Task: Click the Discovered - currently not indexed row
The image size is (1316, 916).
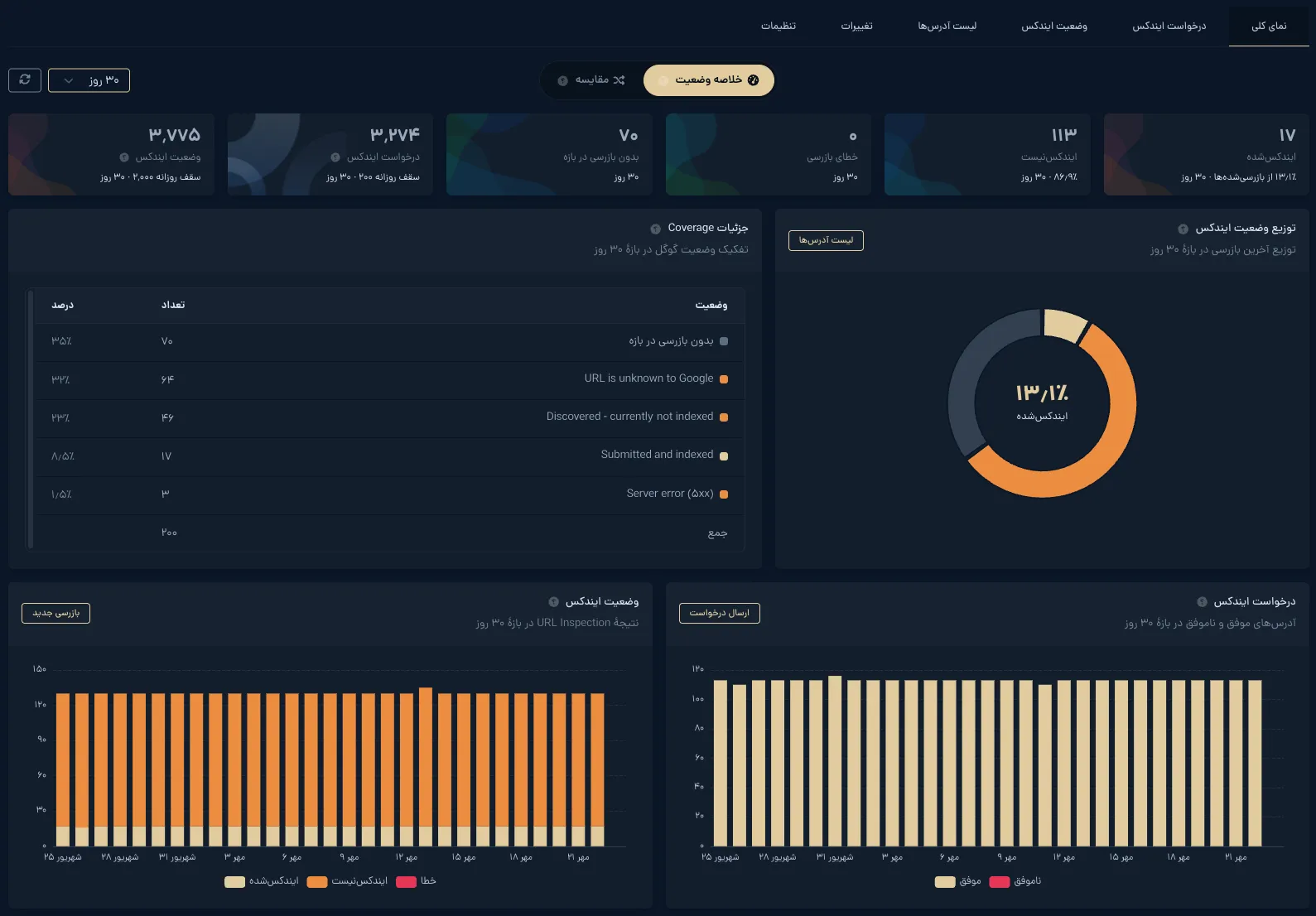Action: [x=389, y=418]
